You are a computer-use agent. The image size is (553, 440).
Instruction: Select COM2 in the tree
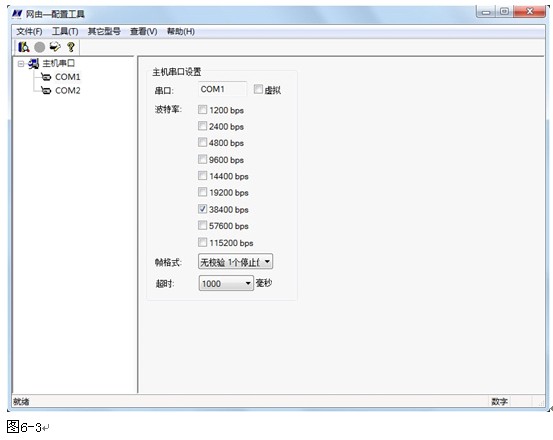pyautogui.click(x=68, y=91)
